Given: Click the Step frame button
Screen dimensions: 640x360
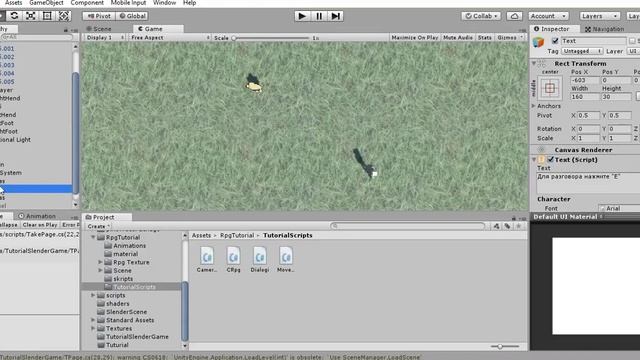Looking at the screenshot, I should (336, 16).
